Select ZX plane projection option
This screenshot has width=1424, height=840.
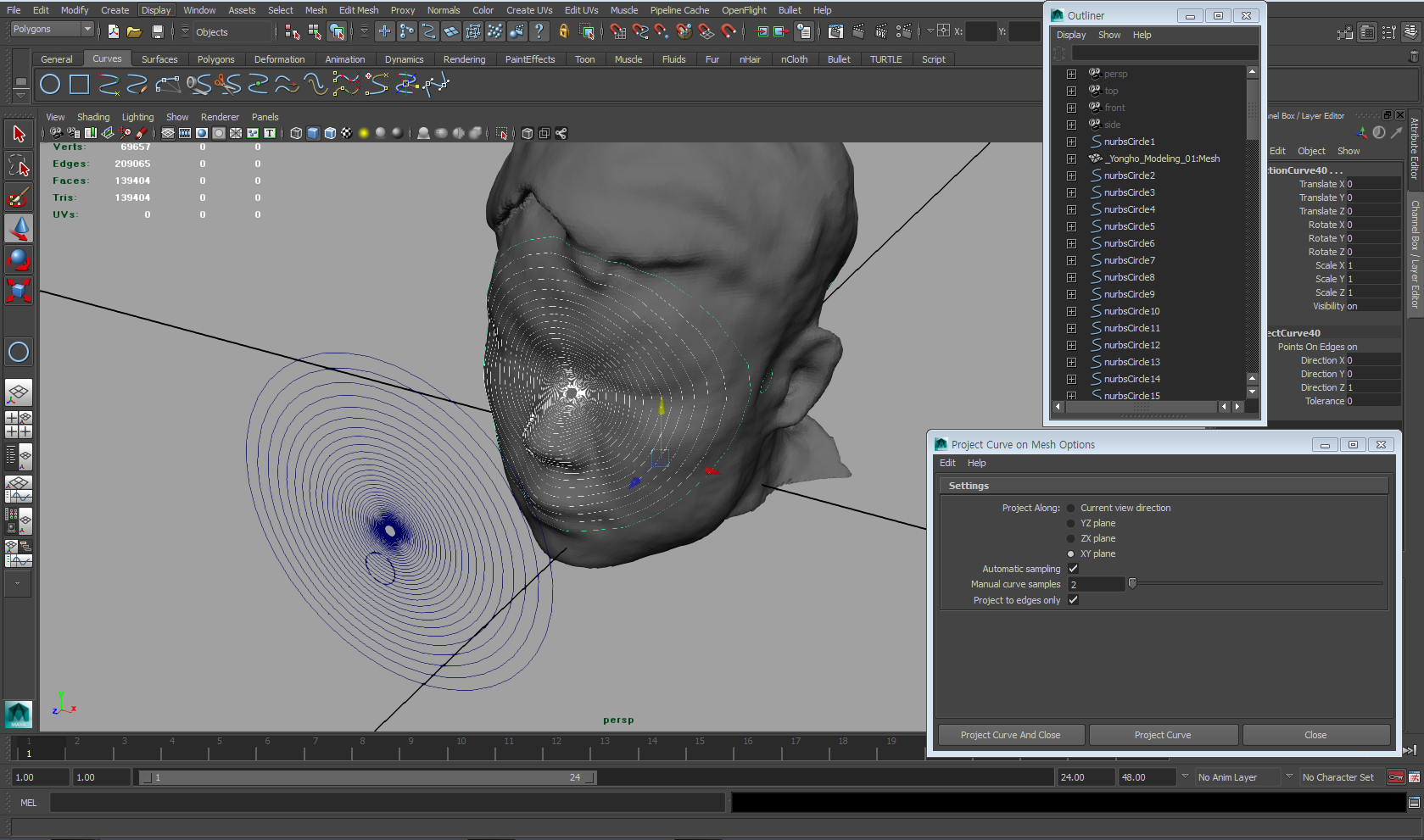click(1071, 539)
